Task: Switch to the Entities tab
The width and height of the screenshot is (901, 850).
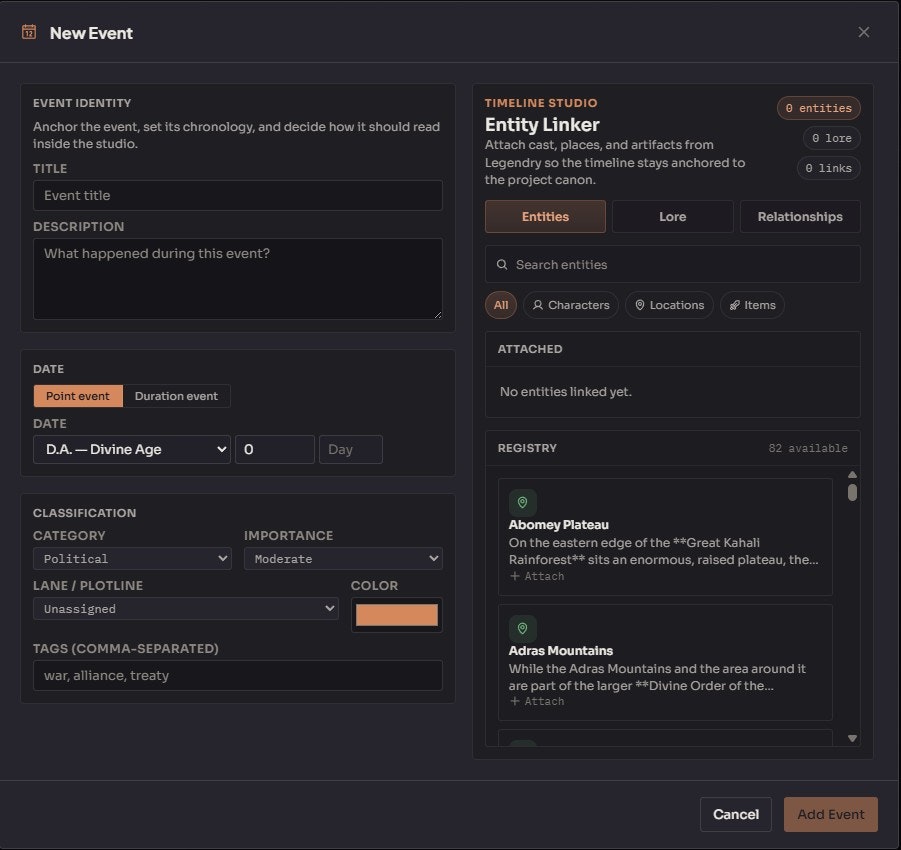Action: tap(545, 217)
